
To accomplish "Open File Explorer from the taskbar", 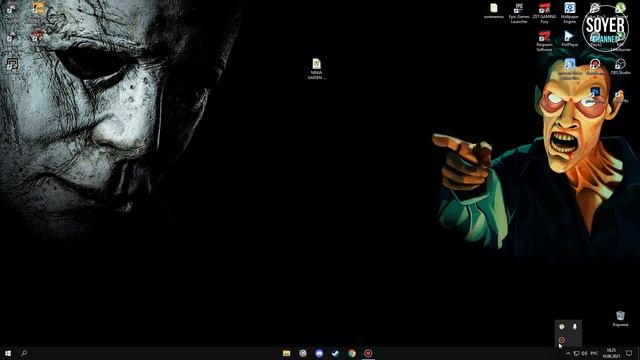I will coord(287,353).
